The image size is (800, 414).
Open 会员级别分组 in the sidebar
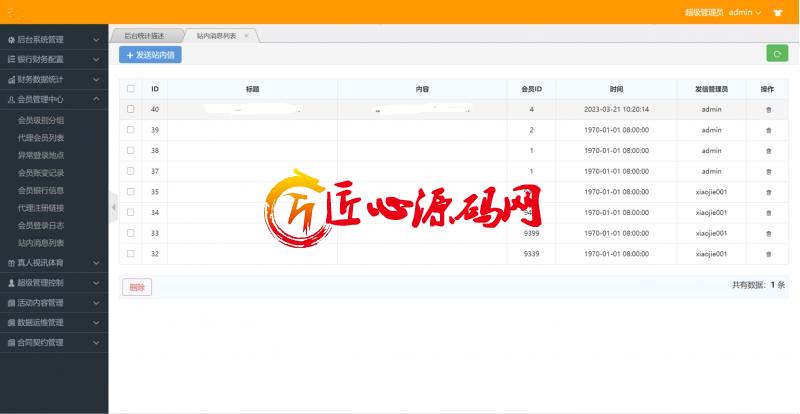(x=41, y=120)
